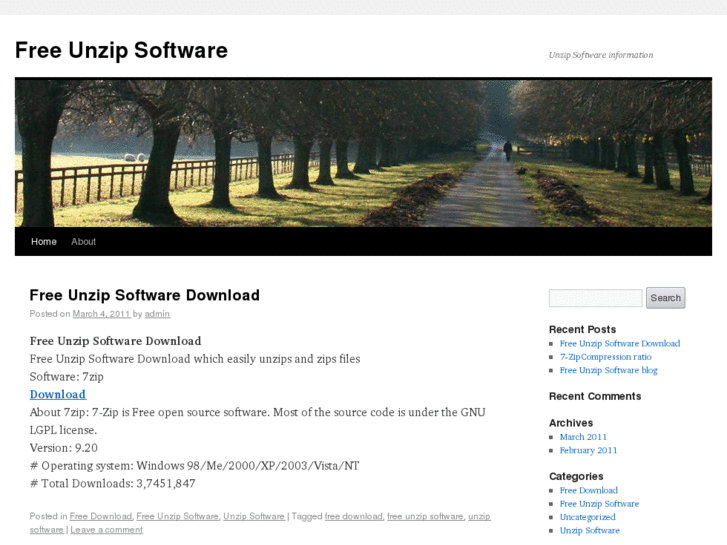
Task: Click the Recent Comments heading
Action: (595, 396)
